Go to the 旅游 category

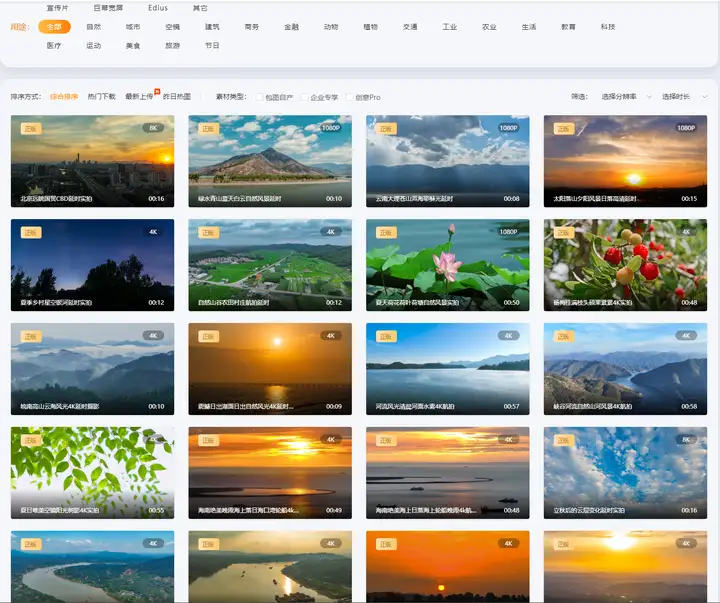pos(173,45)
